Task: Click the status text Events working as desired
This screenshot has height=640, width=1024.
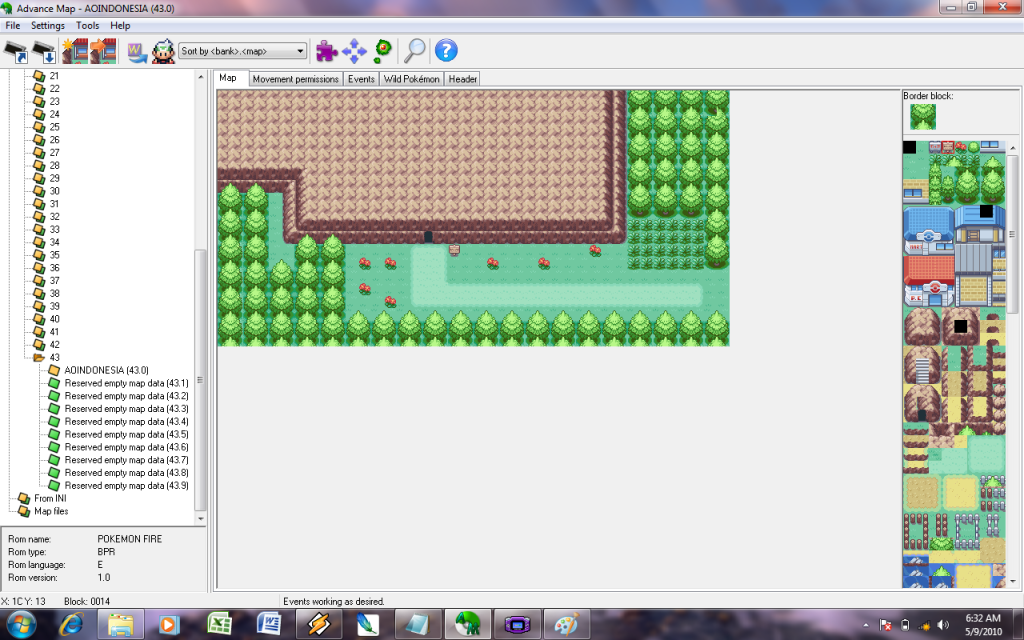Action: point(334,601)
